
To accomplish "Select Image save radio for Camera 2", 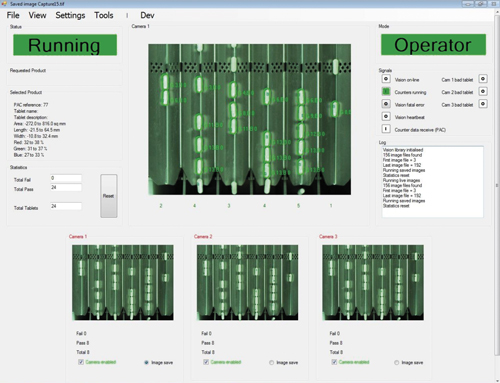I will click(x=271, y=362).
